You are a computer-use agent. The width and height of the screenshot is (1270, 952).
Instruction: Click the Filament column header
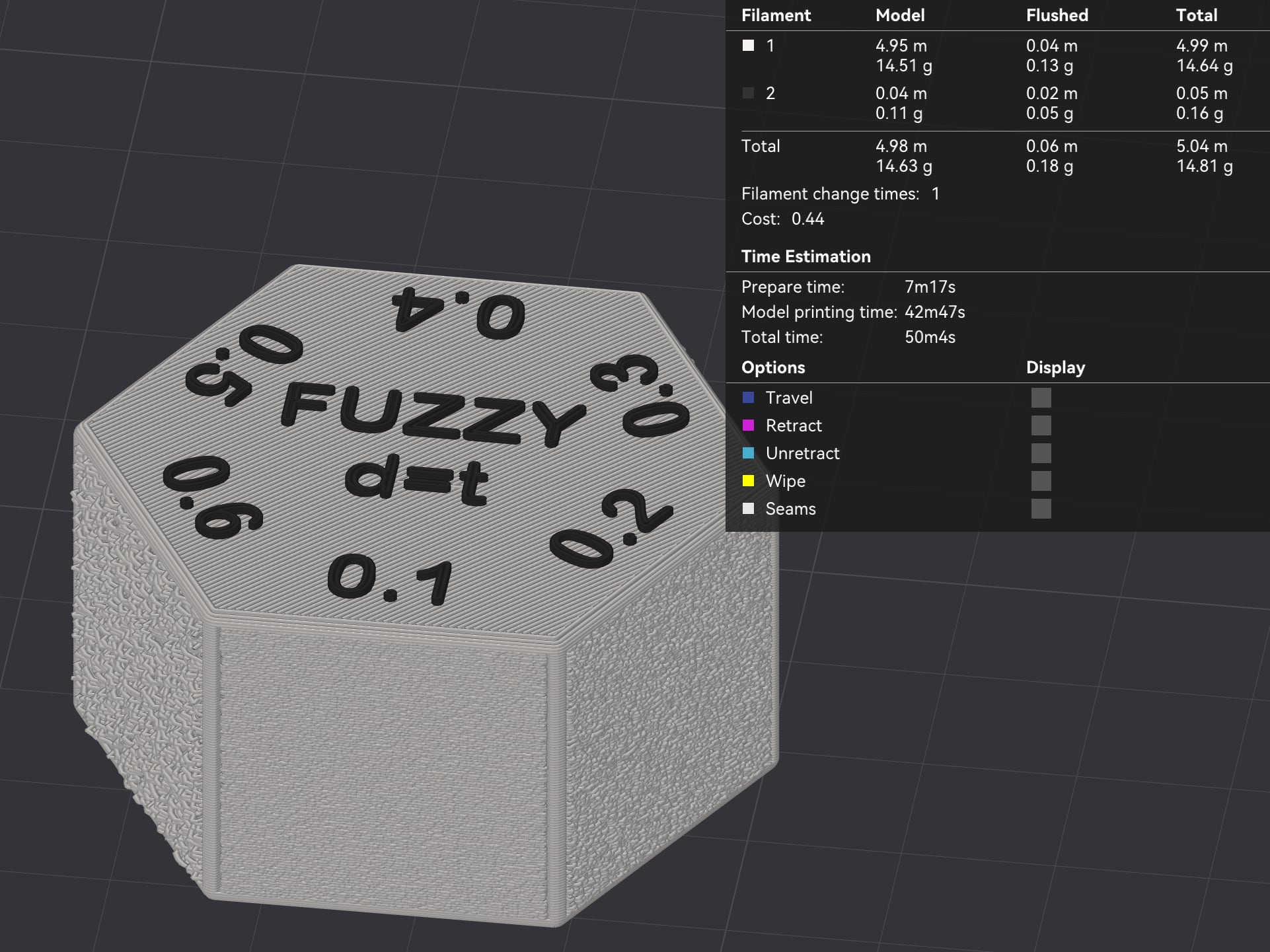pyautogui.click(x=776, y=15)
